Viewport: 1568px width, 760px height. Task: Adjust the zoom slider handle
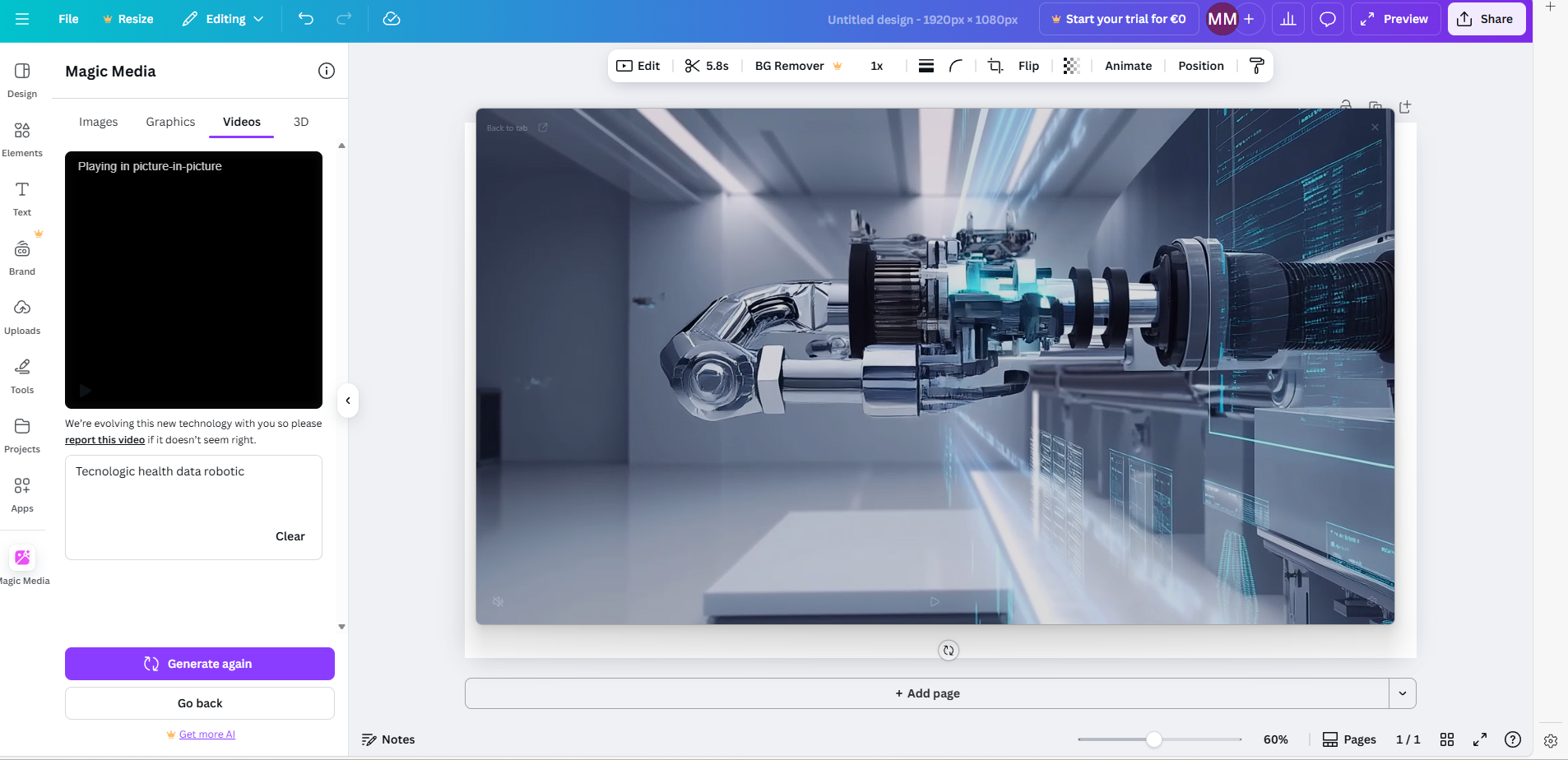[x=1154, y=739]
